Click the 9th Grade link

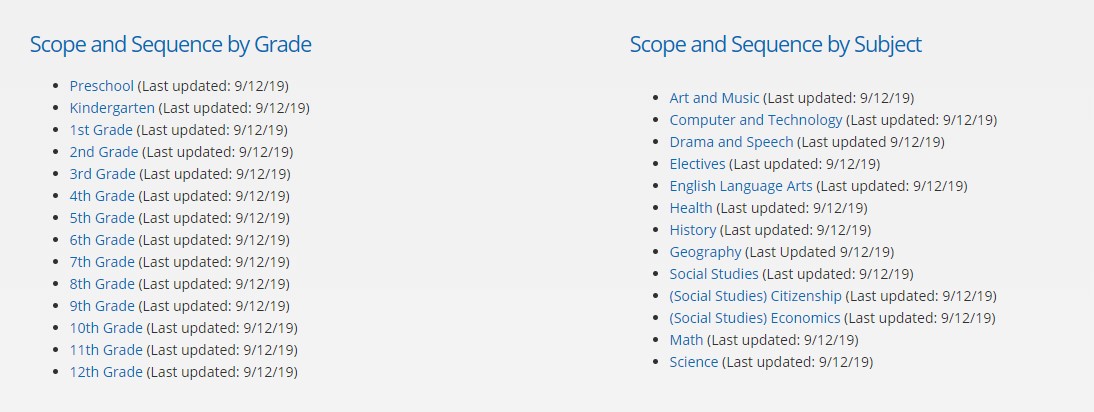102,306
